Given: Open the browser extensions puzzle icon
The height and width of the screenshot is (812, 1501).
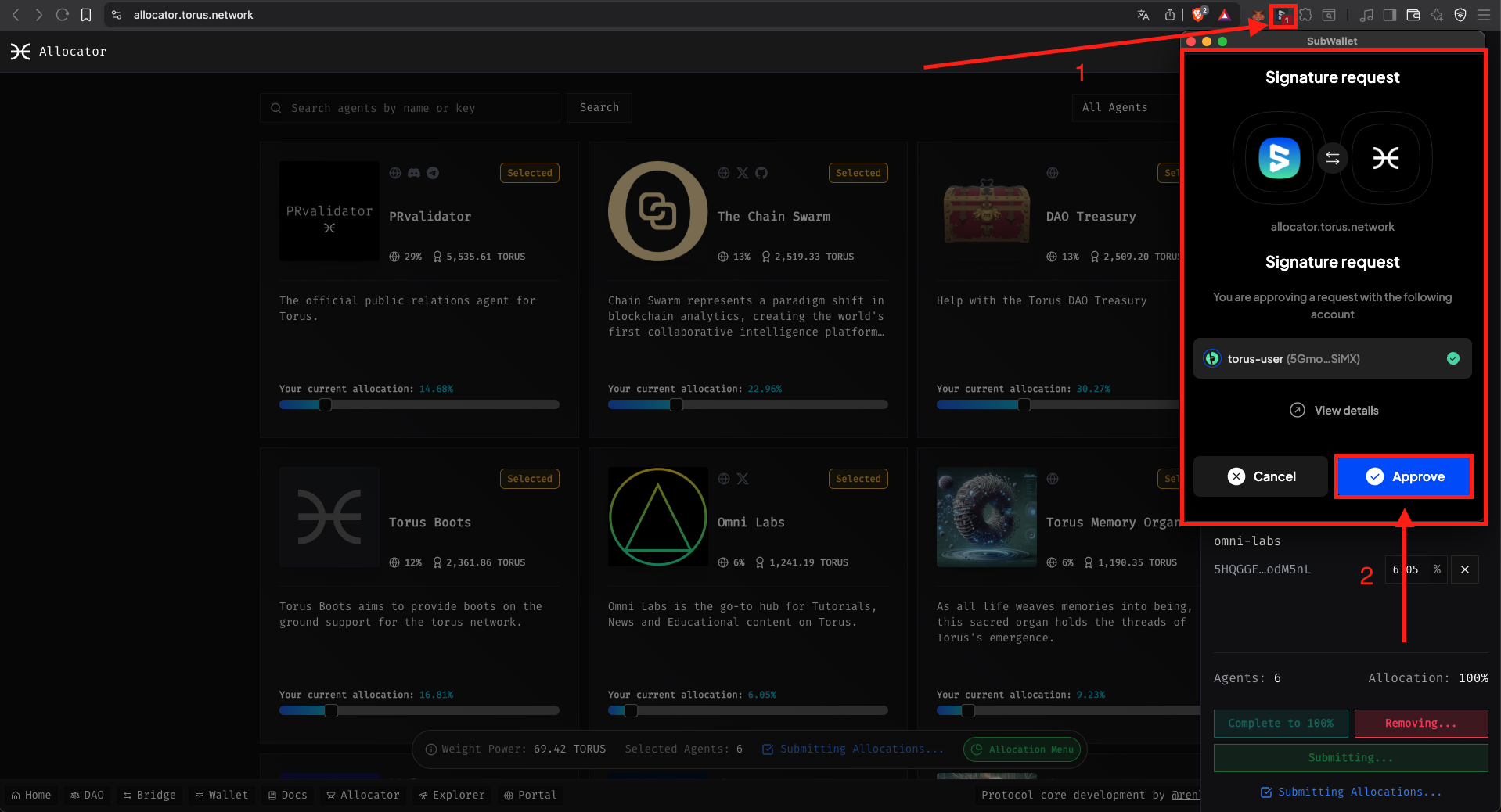Looking at the screenshot, I should click(1307, 15).
